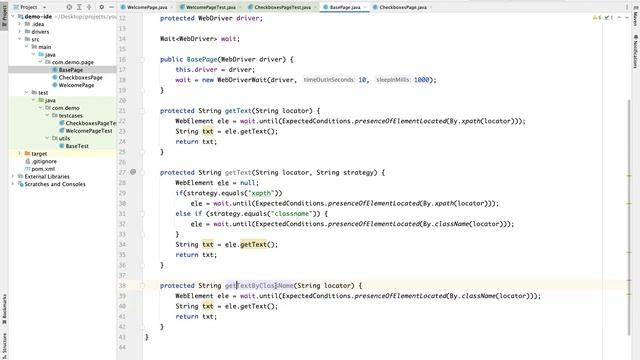This screenshot has height=360, width=640.
Task: Open the editor tabs more-options menu
Action: tap(627, 7)
